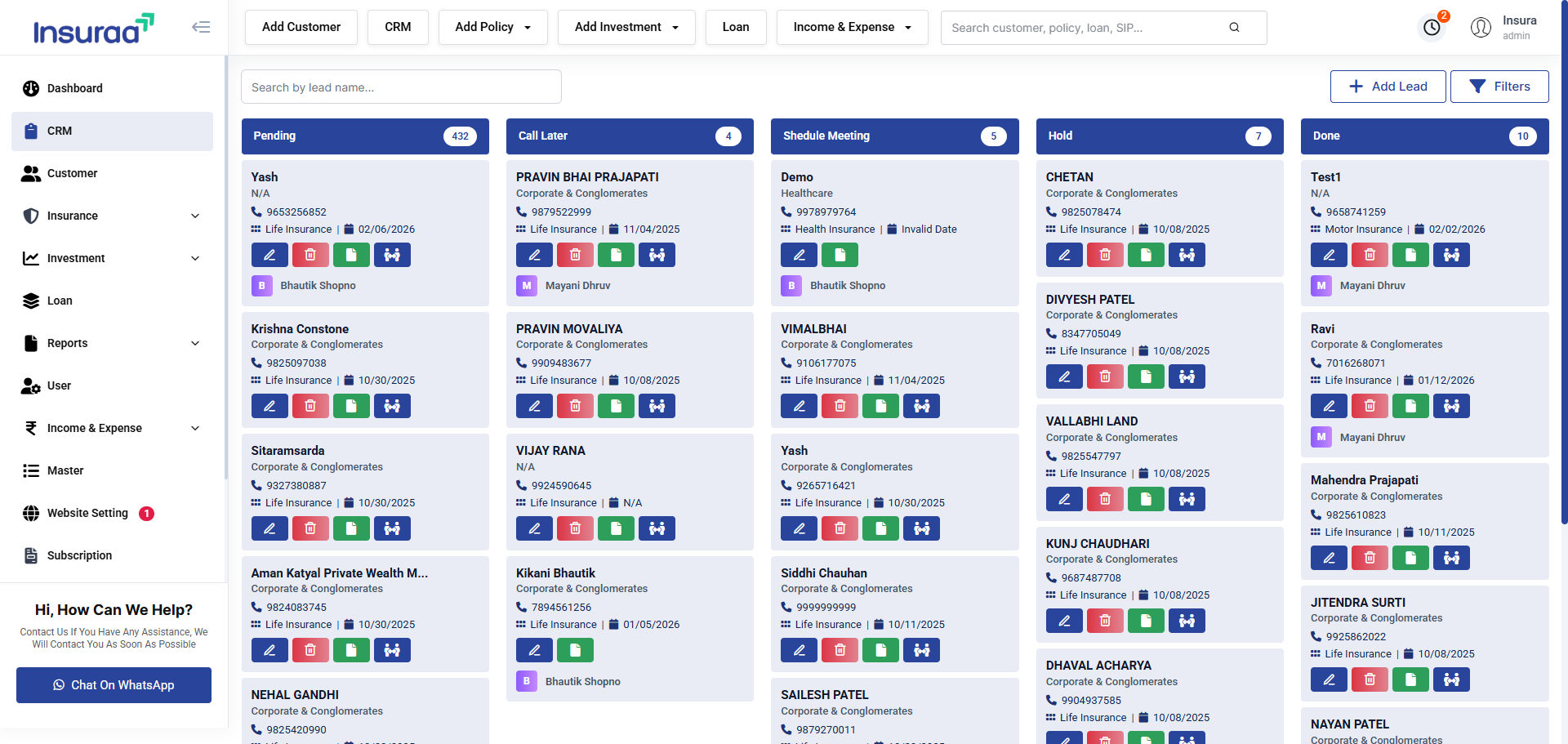
Task: Open Subscription in sidebar
Action: click(112, 555)
